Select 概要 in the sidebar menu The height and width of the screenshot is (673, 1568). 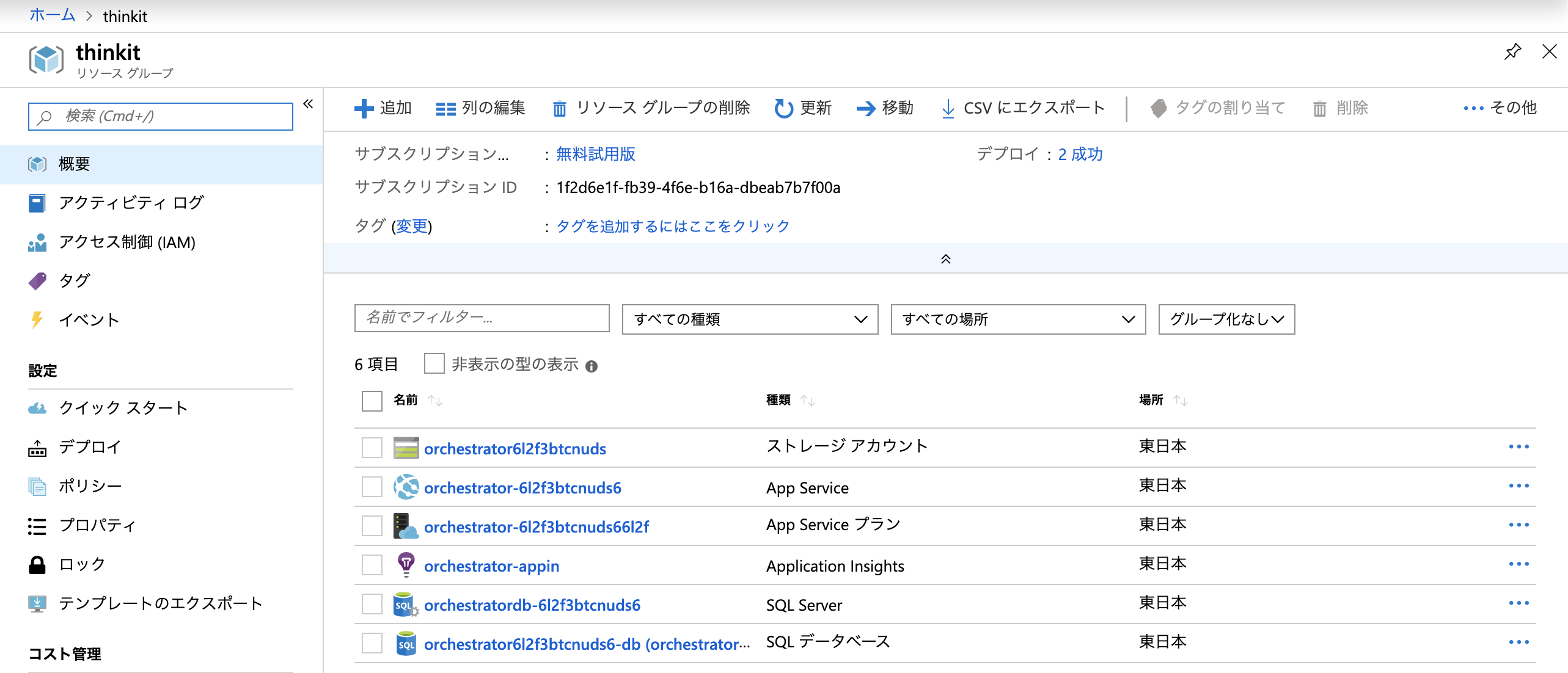pos(161,164)
